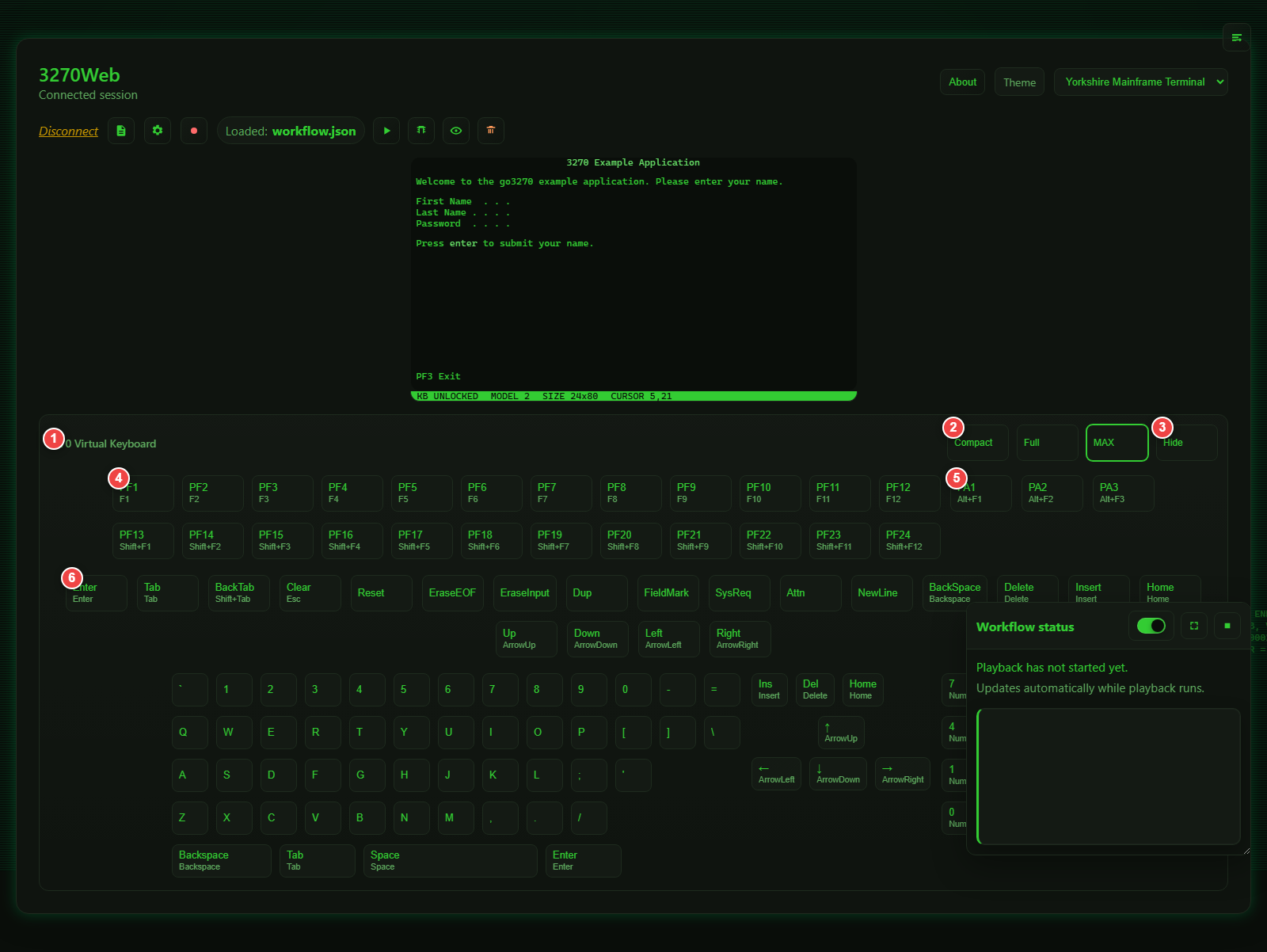Click the Workflow status output box
1267x952 pixels.
point(1108,776)
